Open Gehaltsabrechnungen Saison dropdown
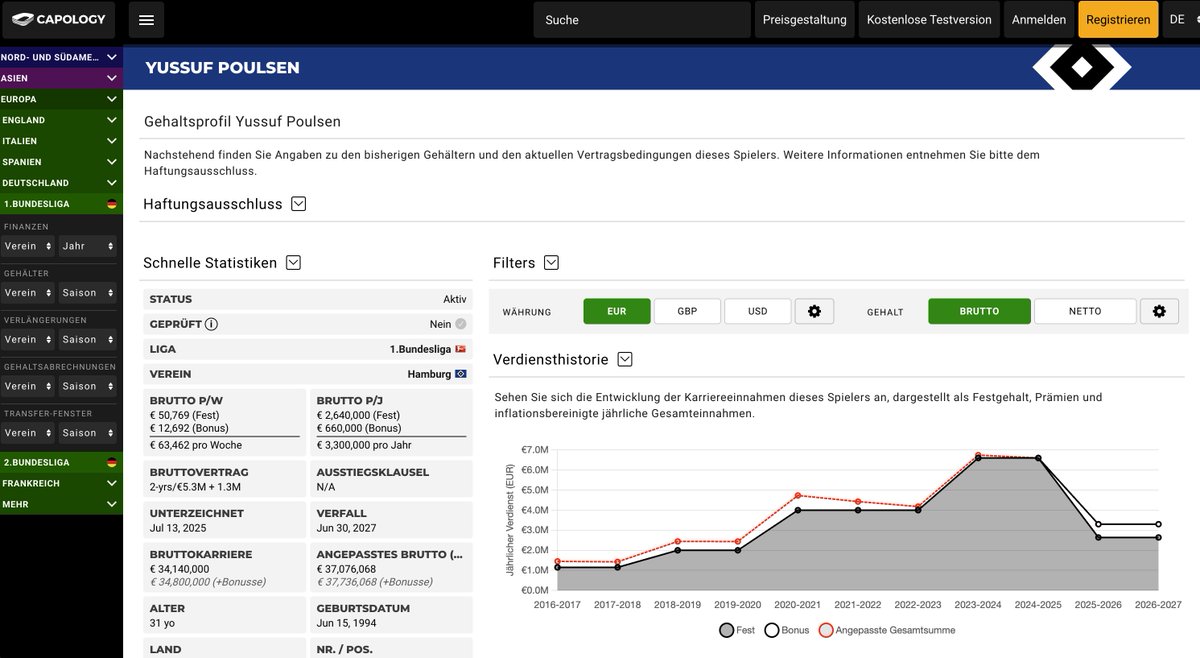 [89, 386]
